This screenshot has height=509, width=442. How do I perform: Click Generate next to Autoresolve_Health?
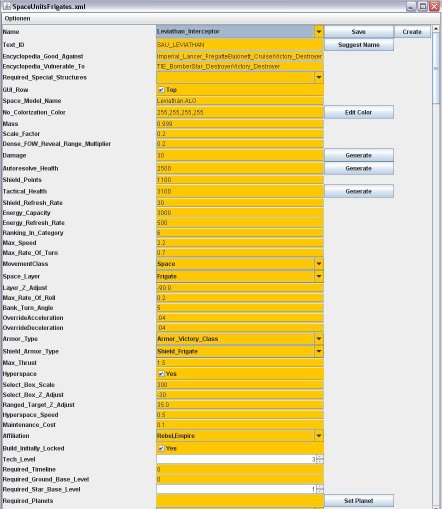pos(359,168)
